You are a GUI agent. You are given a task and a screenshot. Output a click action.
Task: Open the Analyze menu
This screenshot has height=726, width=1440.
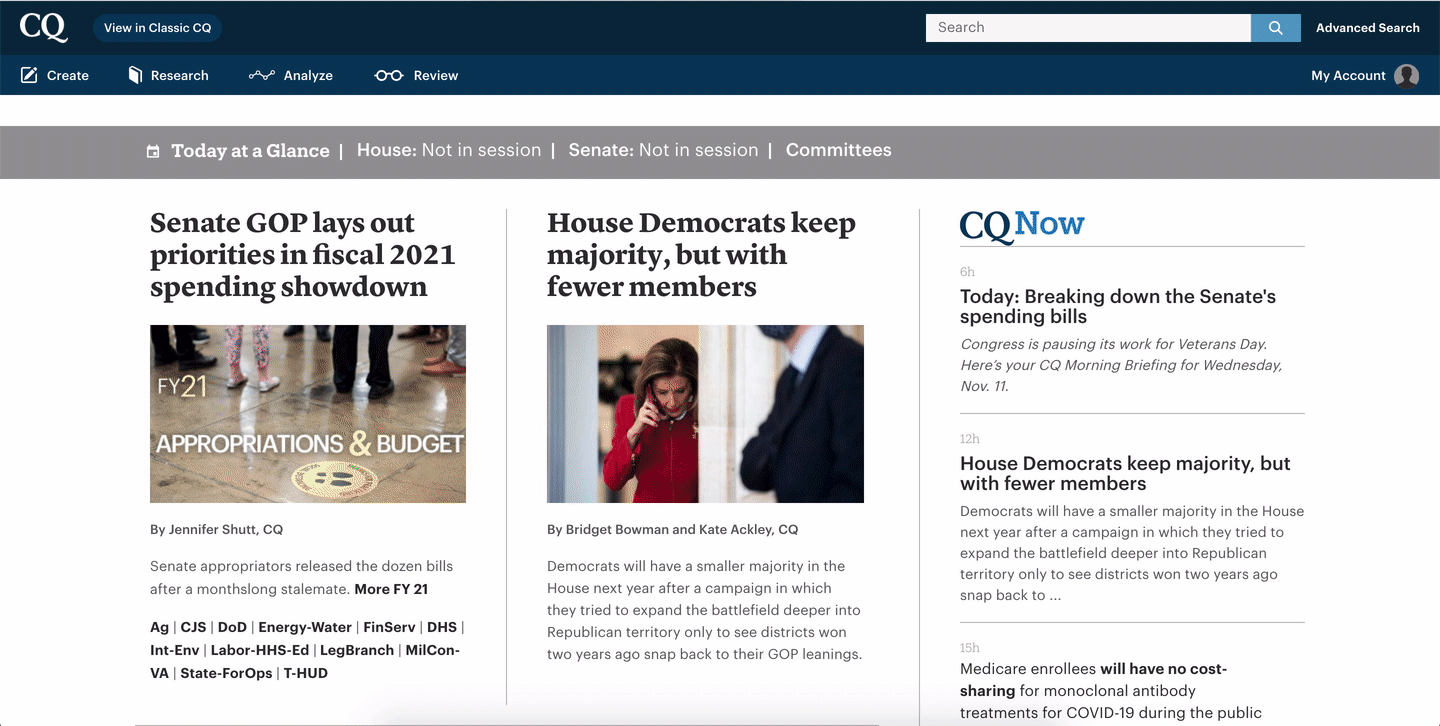[x=291, y=75]
